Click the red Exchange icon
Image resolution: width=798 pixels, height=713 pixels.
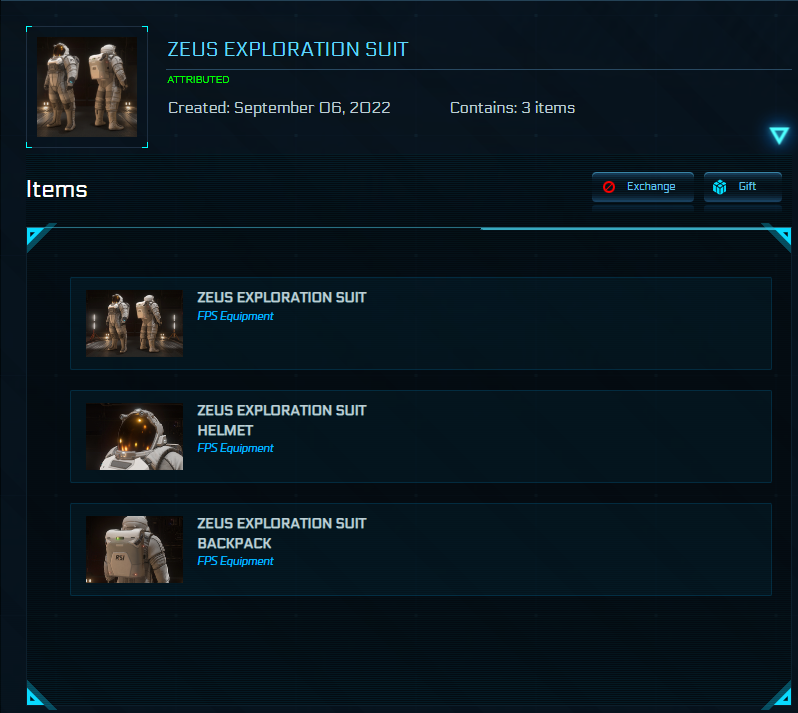pos(609,187)
